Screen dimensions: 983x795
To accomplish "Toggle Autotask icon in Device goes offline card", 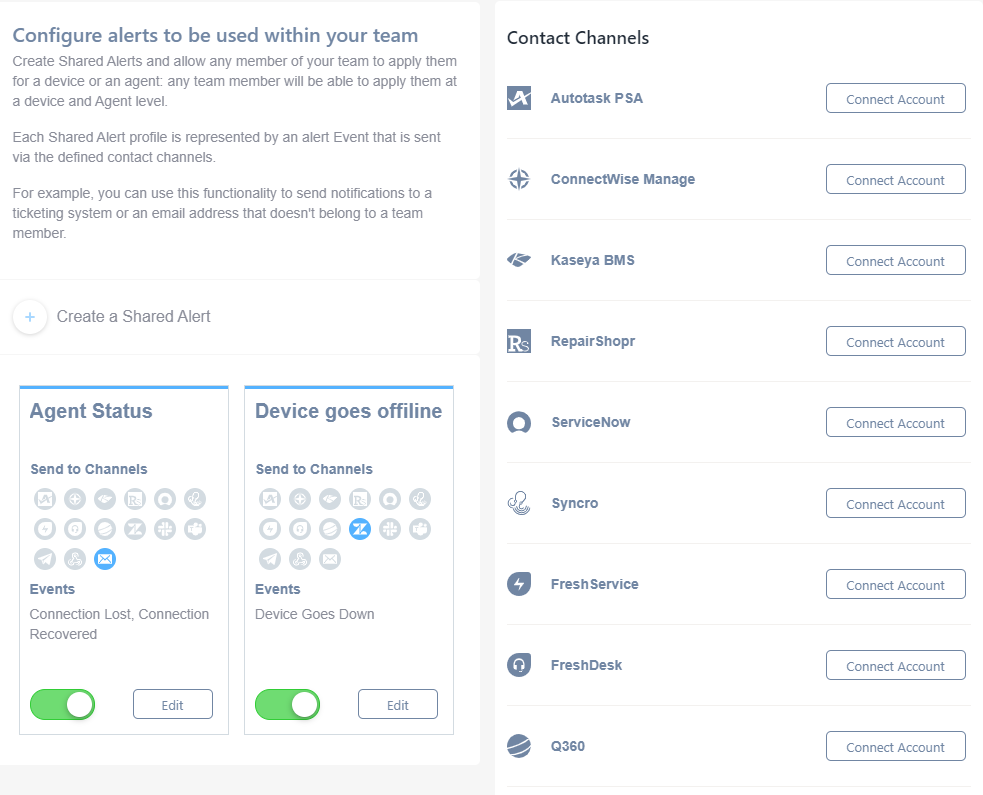I will [270, 499].
